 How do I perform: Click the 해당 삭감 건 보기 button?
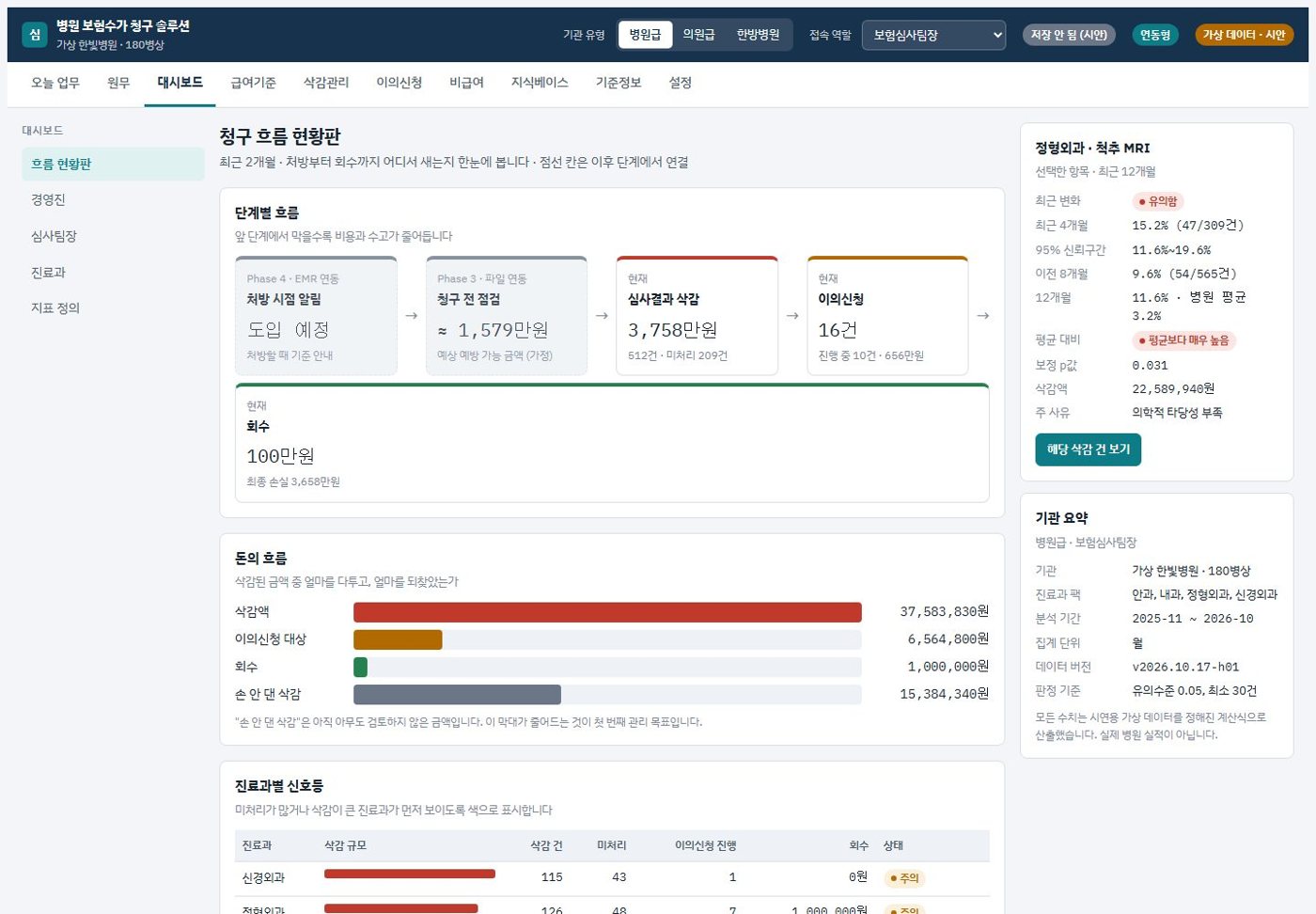1089,449
